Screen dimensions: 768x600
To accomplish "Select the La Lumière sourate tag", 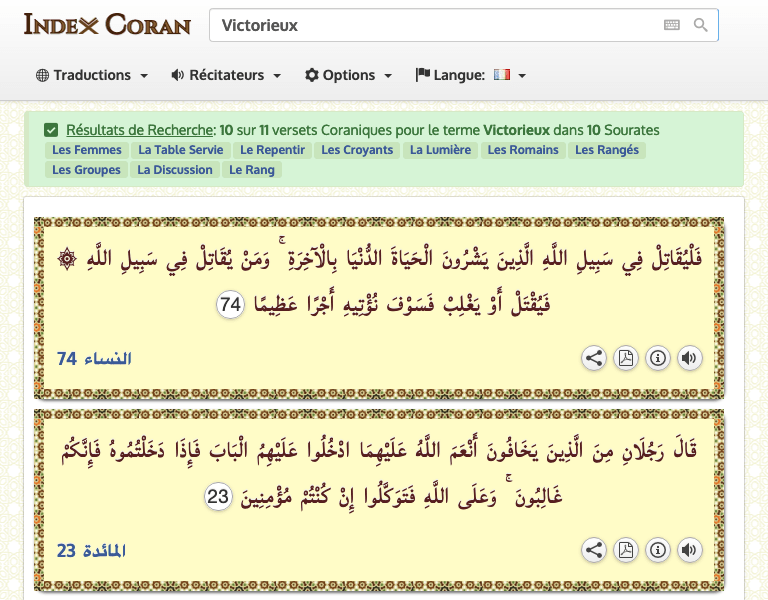I will (439, 150).
